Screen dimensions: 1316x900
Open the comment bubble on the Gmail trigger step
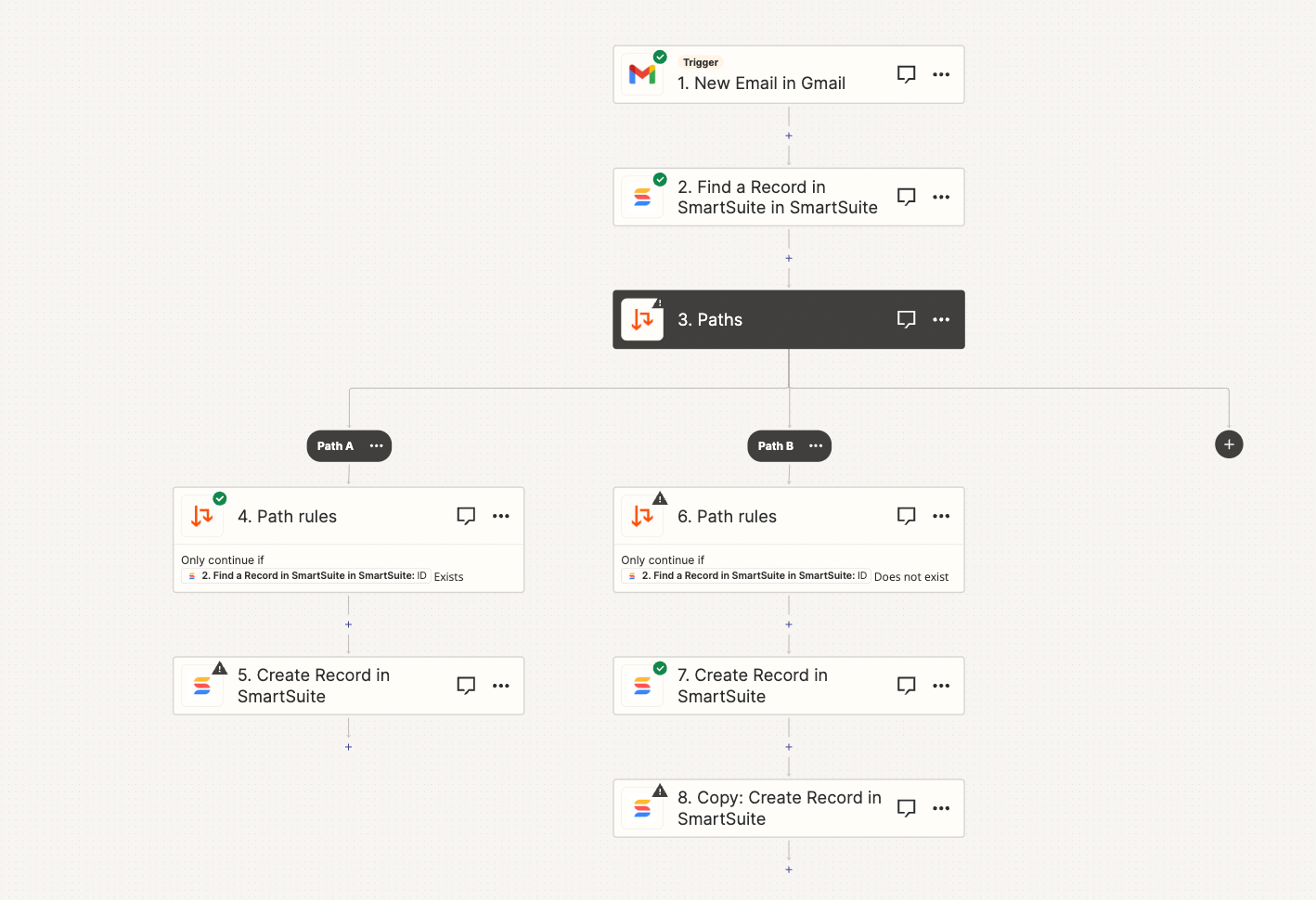(906, 74)
